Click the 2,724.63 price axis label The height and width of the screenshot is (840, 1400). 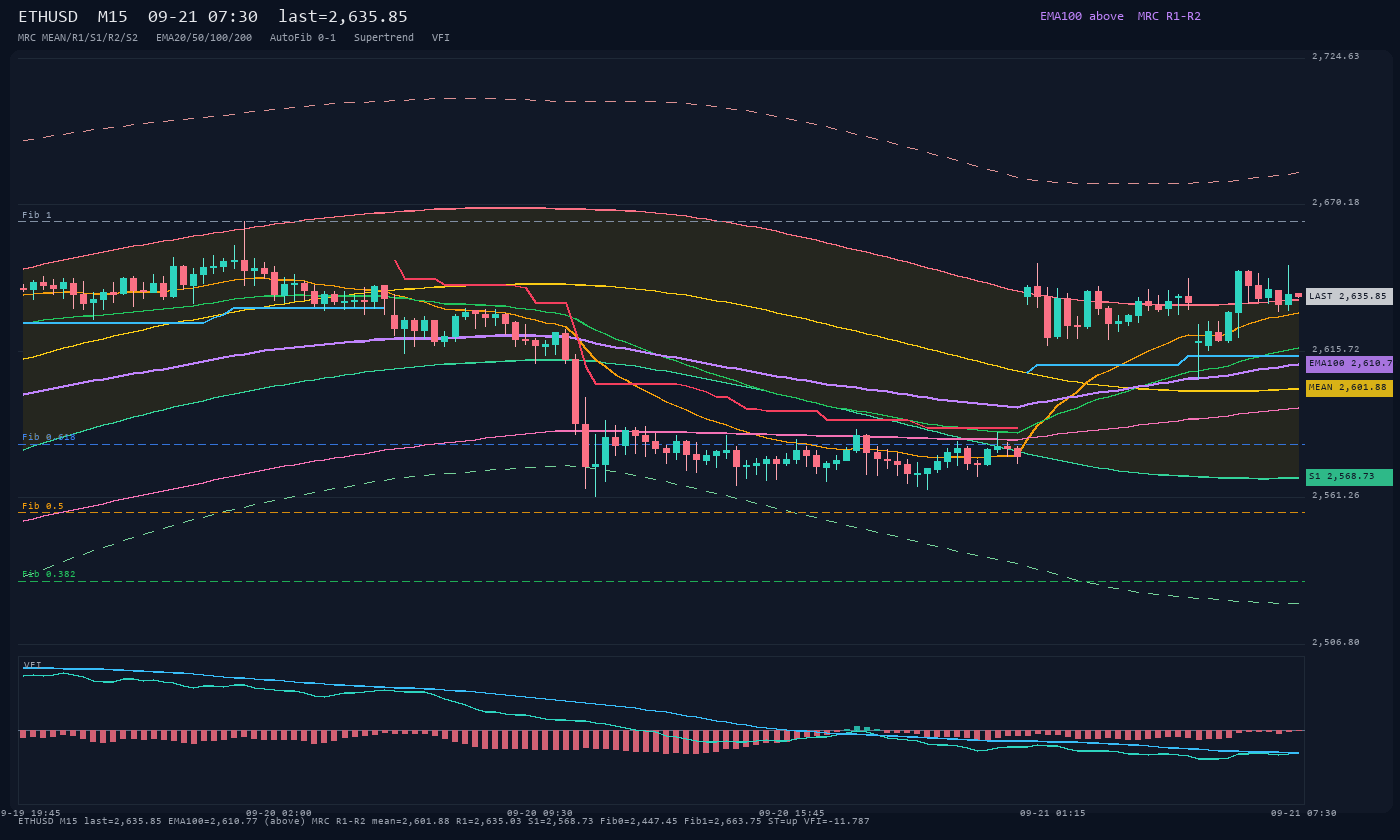pyautogui.click(x=1336, y=56)
